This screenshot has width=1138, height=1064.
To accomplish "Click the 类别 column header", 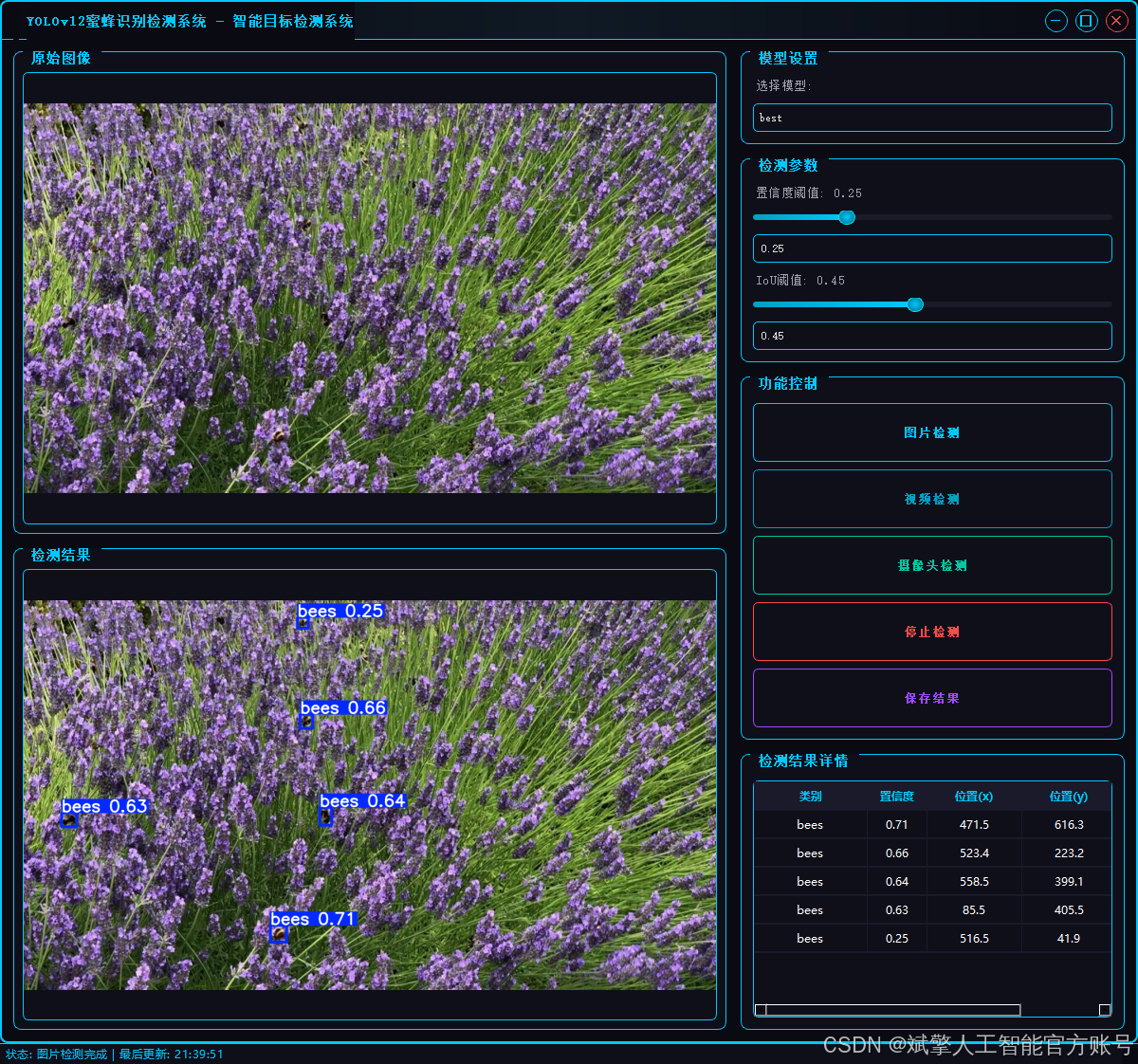I will point(810,797).
